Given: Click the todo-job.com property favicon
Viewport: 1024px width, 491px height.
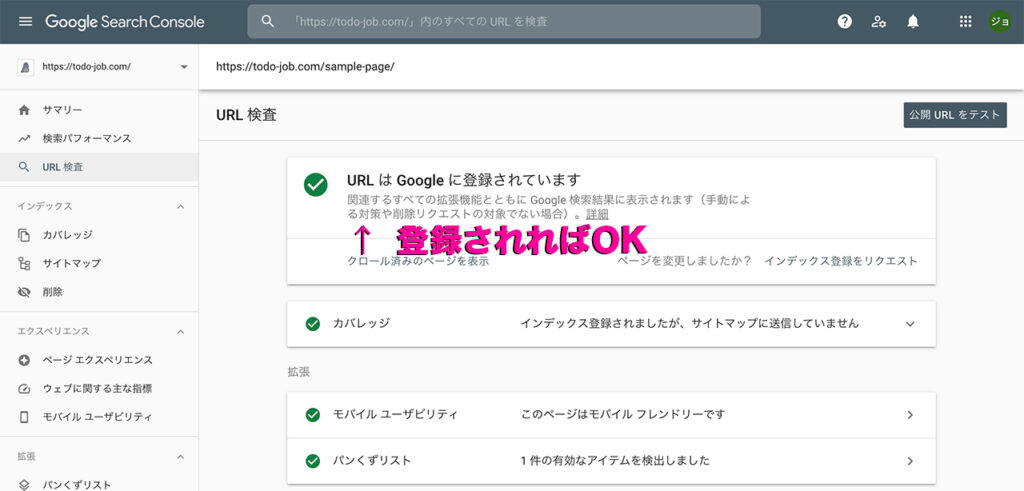Looking at the screenshot, I should pyautogui.click(x=25, y=67).
